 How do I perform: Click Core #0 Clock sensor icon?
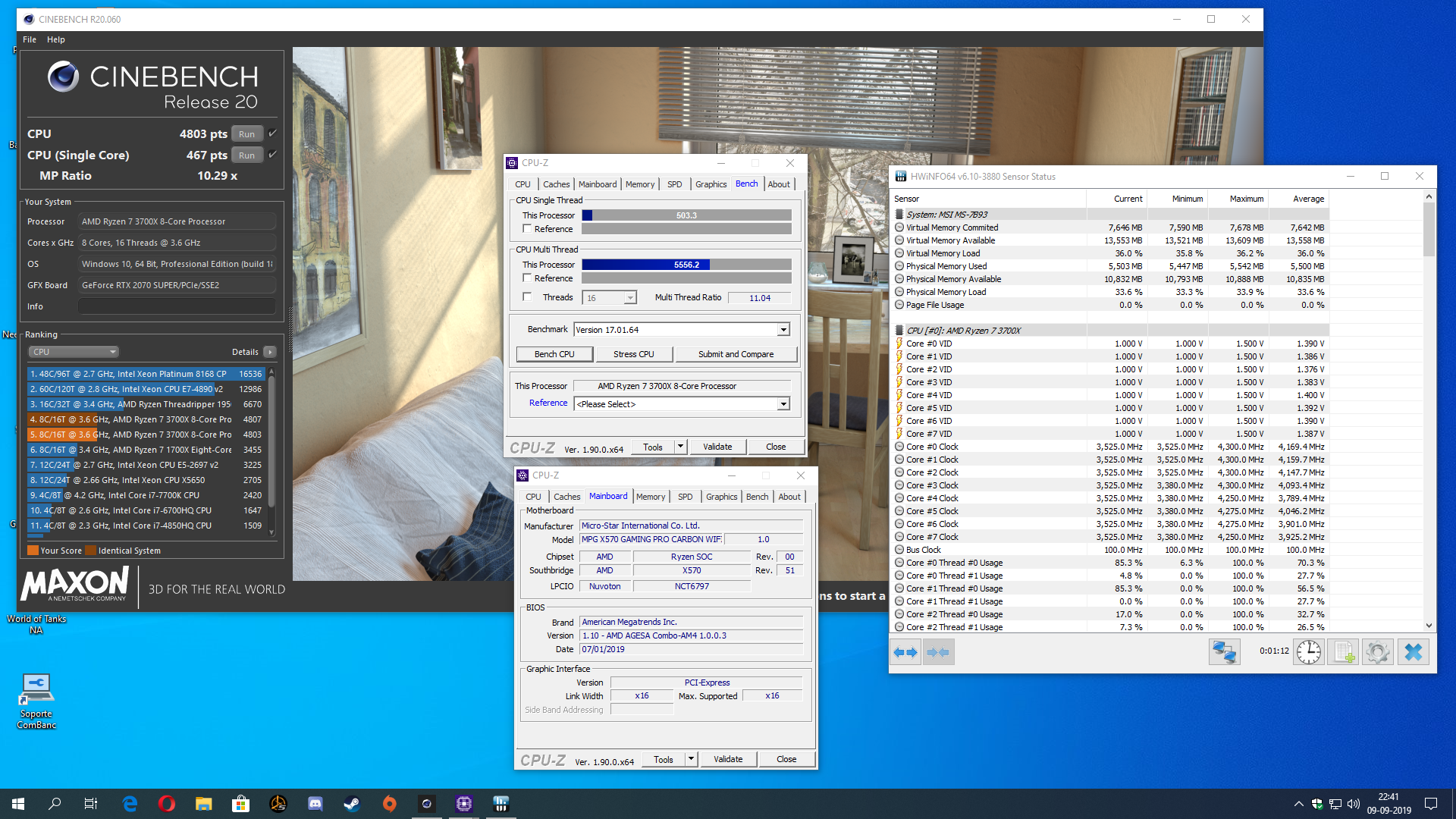pos(899,447)
